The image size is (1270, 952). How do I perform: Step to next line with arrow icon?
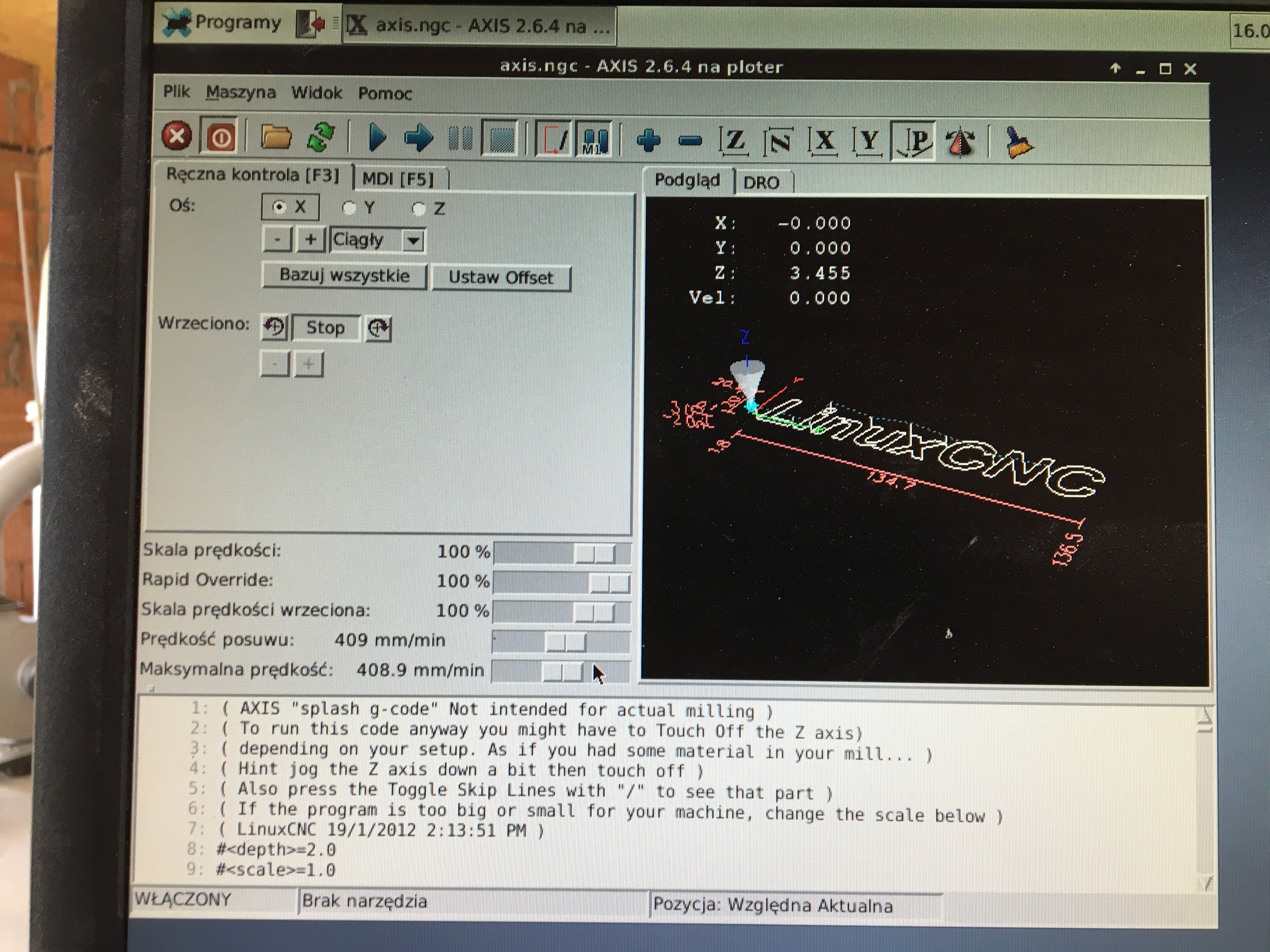pos(419,138)
